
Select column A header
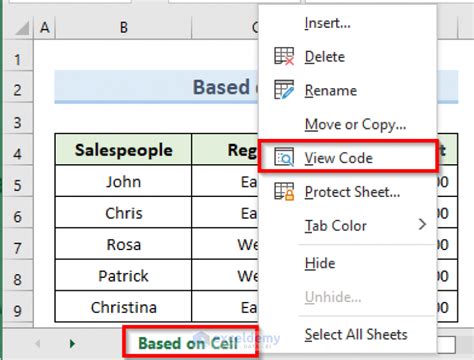(x=45, y=27)
